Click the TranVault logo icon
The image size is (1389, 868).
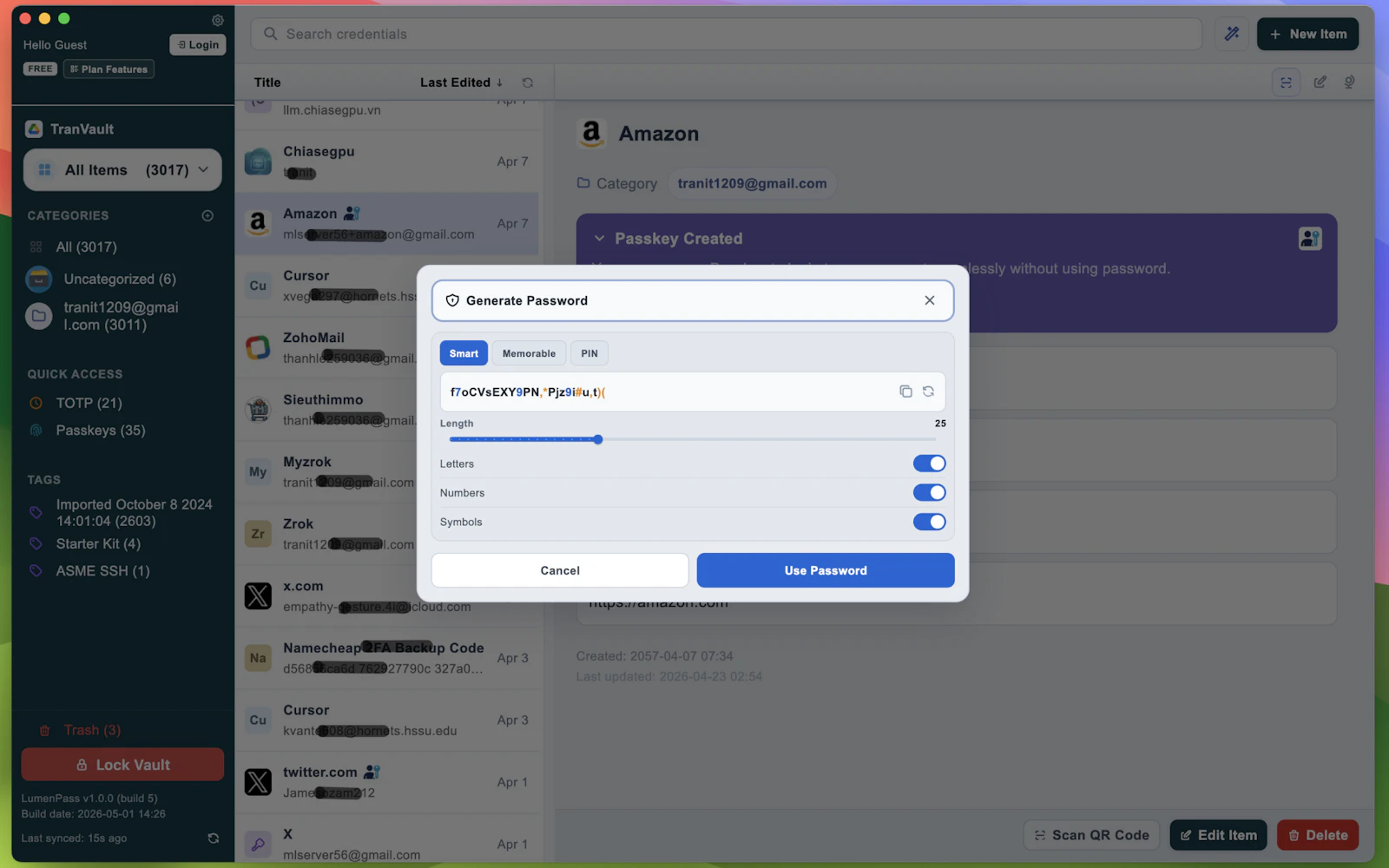coord(34,129)
